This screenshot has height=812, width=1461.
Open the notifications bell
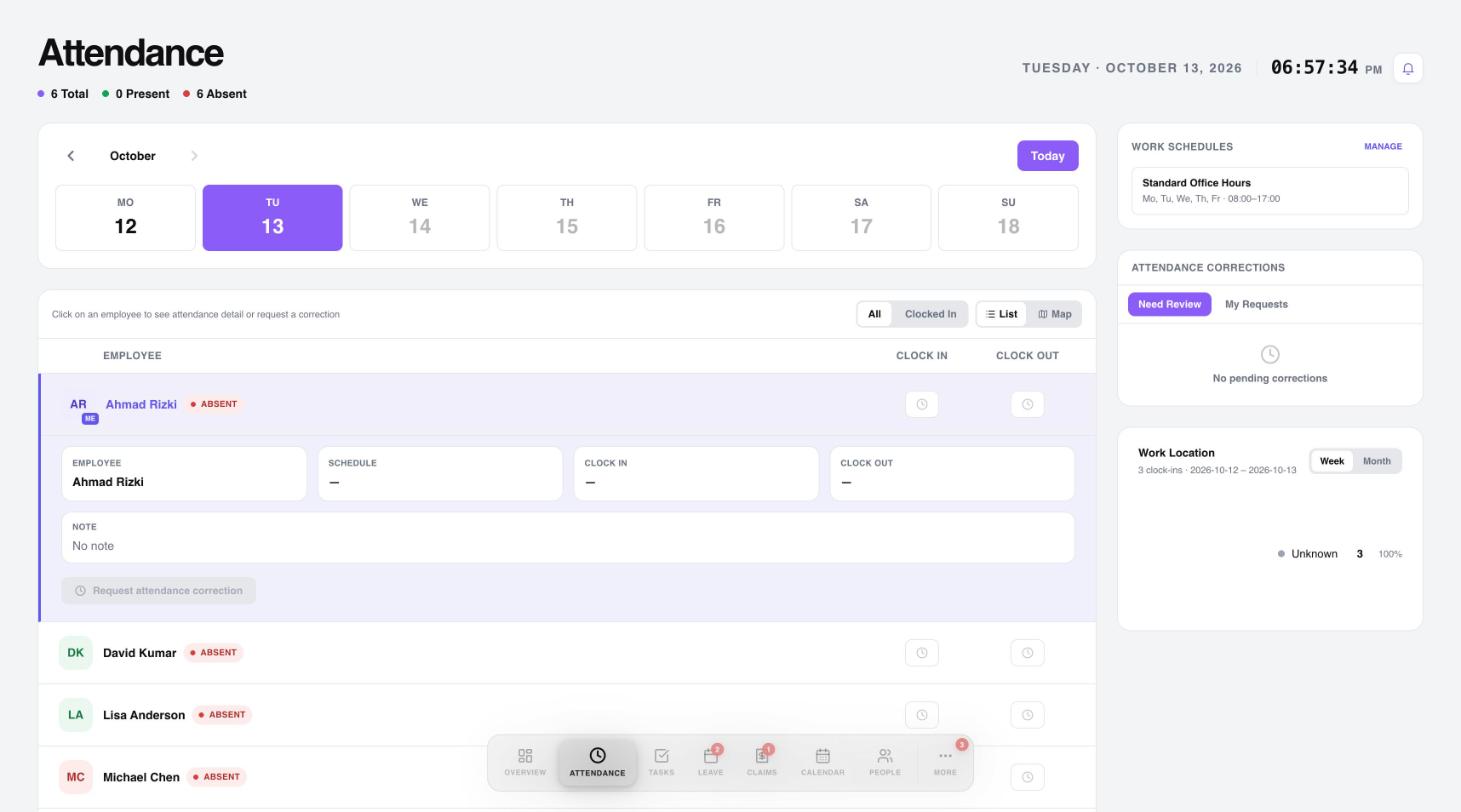1407,68
